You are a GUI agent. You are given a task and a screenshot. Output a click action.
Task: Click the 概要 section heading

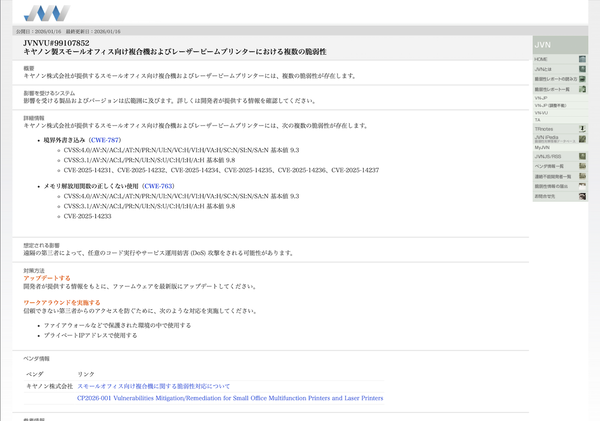29,68
